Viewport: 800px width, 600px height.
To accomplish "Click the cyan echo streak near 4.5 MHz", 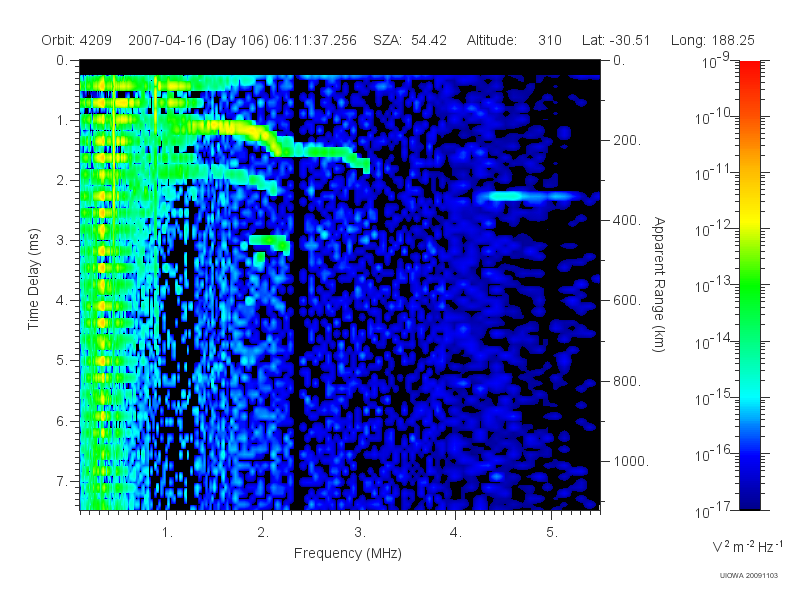I will click(x=528, y=196).
